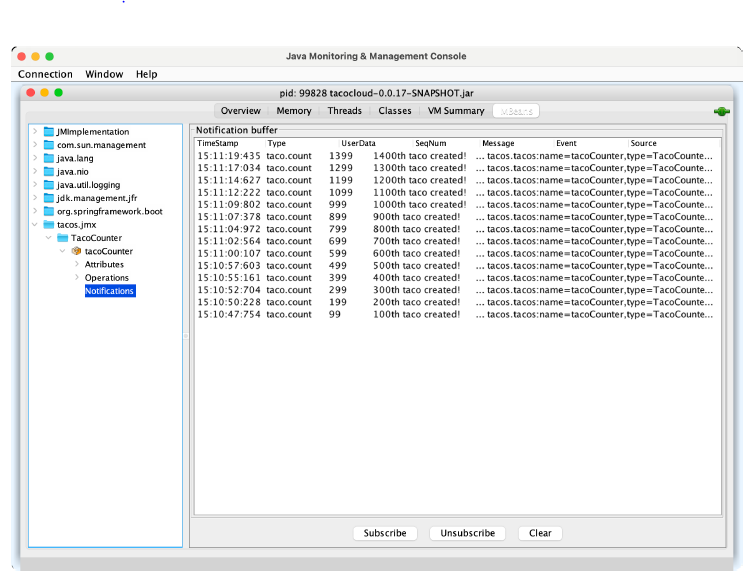This screenshot has width=748, height=578.
Task: Click the tacos.jmx folder icon
Action: pyautogui.click(x=48, y=225)
